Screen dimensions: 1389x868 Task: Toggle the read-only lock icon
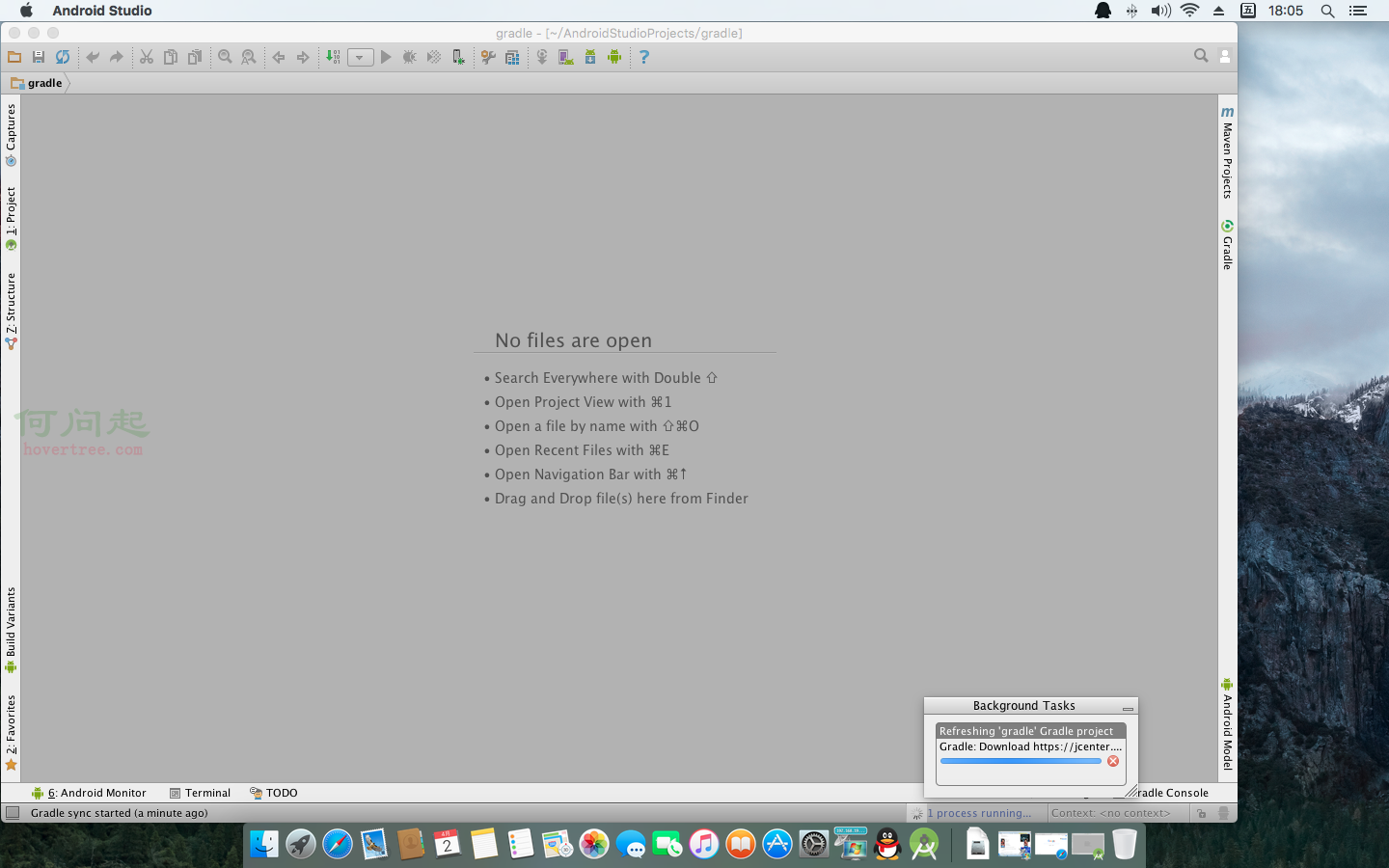point(1201,813)
